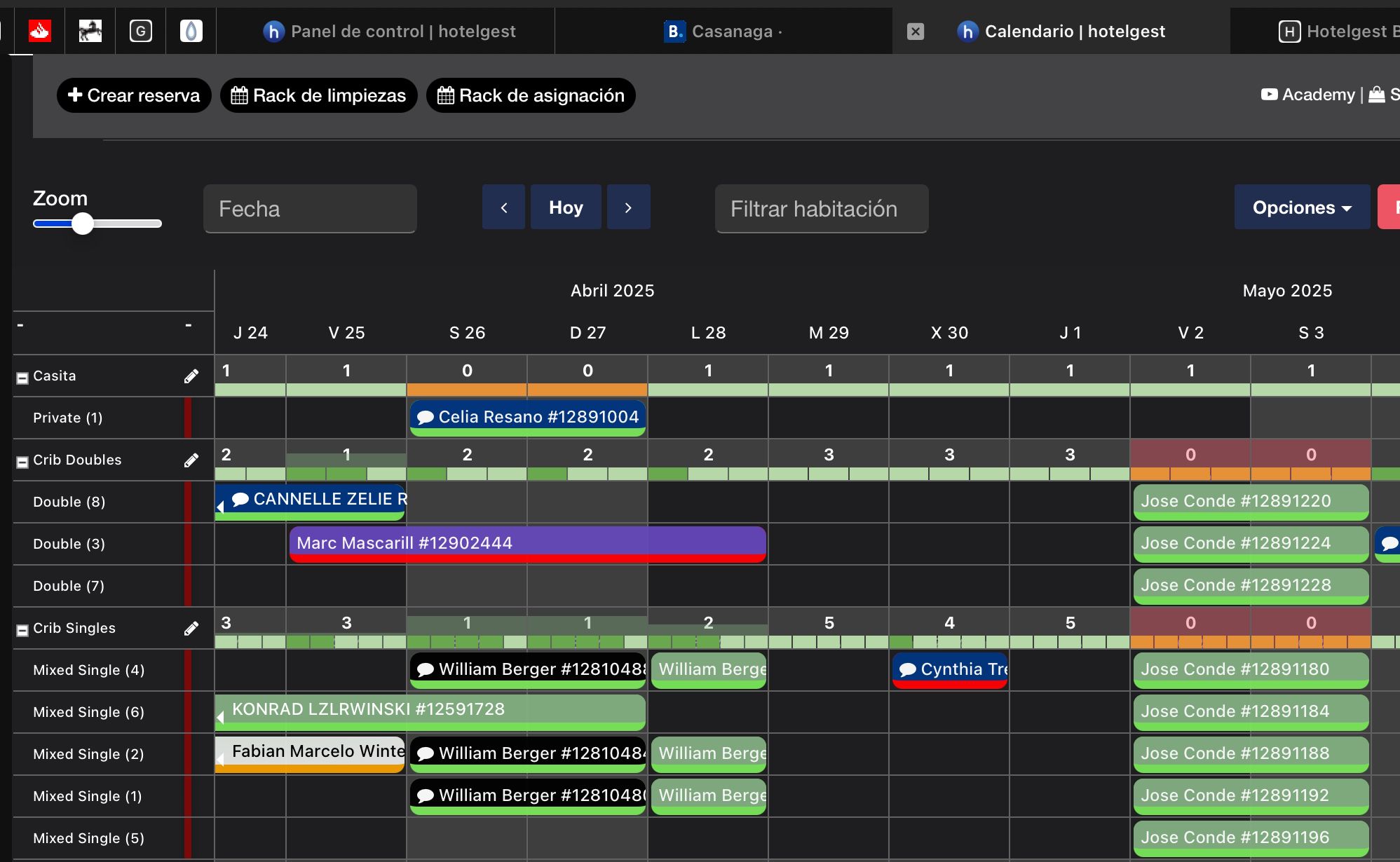Collapse the Crib Singles group
The width and height of the screenshot is (1400, 862).
(22, 630)
